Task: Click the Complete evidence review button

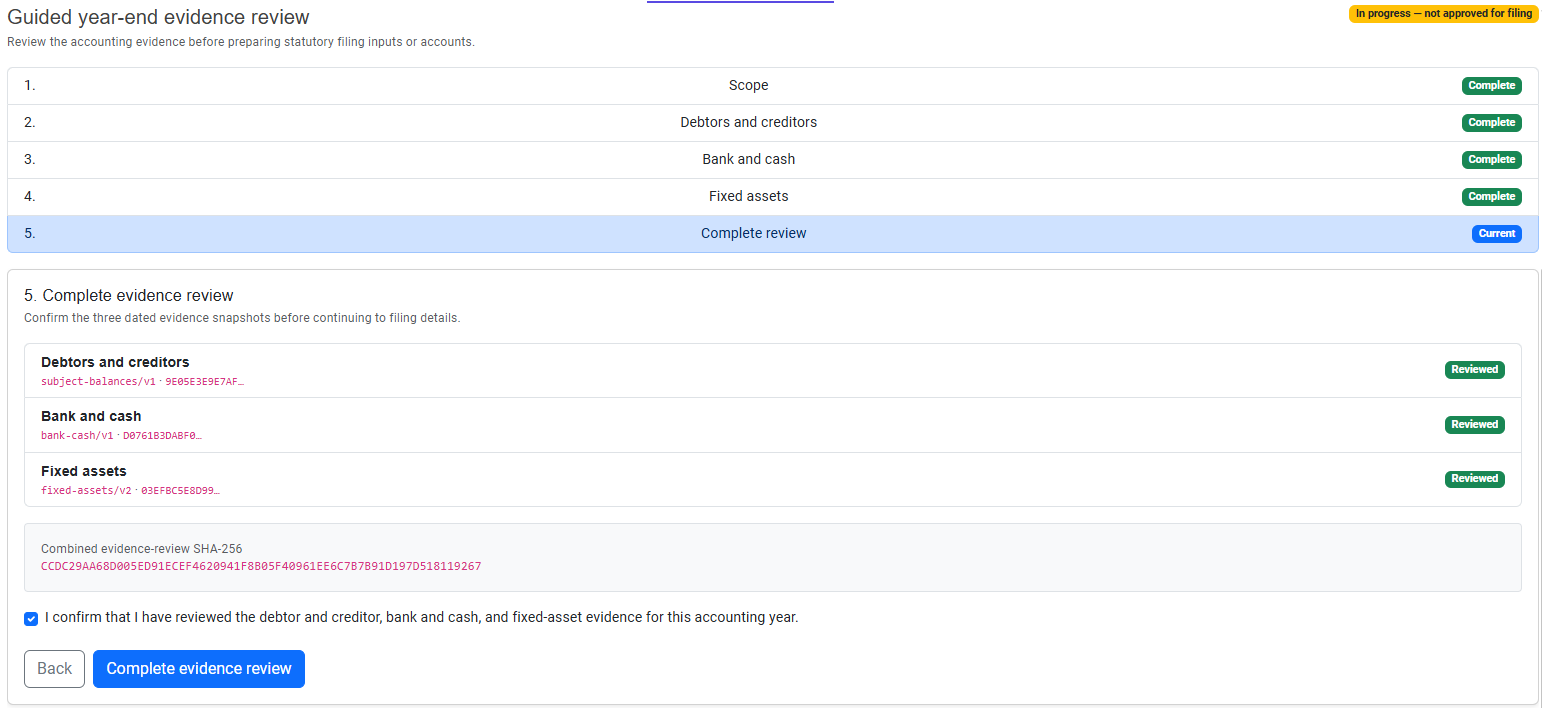Action: click(199, 669)
